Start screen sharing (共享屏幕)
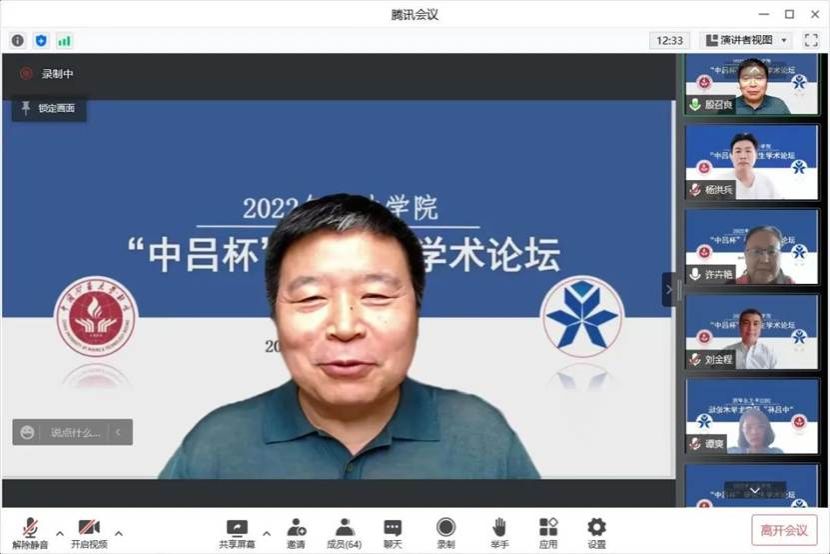Image resolution: width=830 pixels, height=554 pixels. 237,532
